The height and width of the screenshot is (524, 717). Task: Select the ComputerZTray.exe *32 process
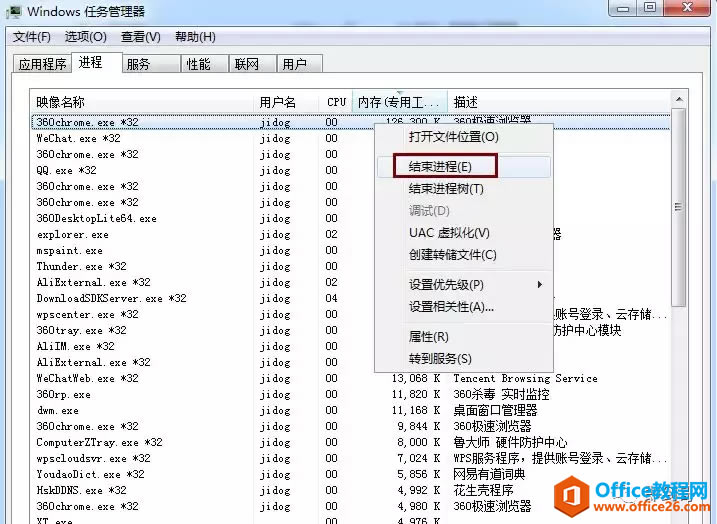point(351,442)
